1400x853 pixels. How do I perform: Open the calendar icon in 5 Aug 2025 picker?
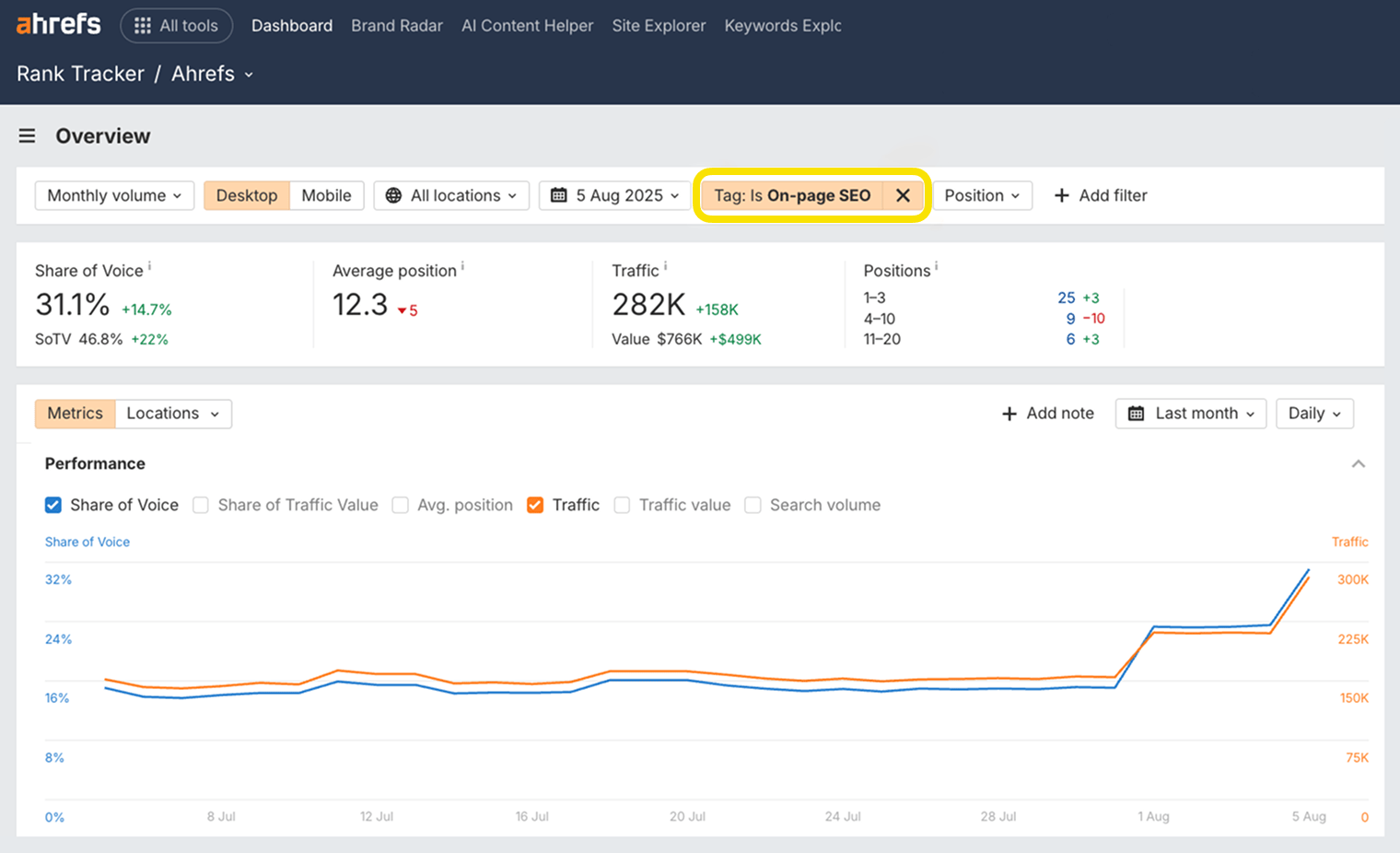click(558, 195)
